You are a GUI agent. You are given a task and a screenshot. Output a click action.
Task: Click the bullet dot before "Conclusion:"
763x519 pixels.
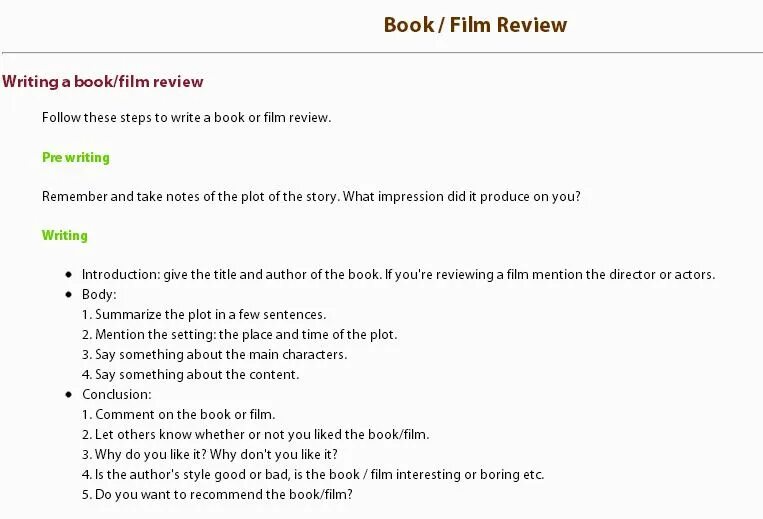coord(69,394)
